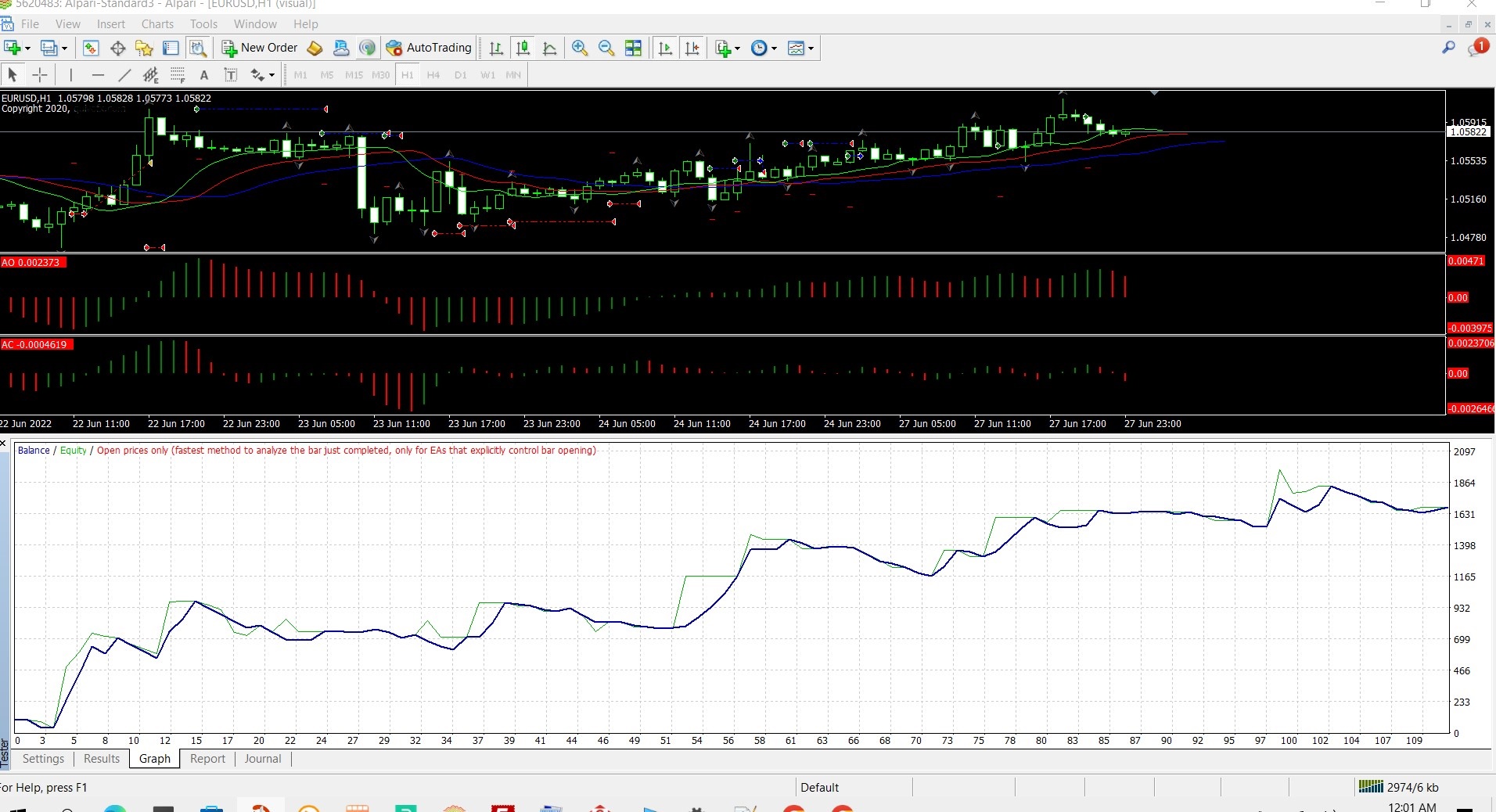Toggle the Data Window crosshair-circle icon

[x=117, y=48]
